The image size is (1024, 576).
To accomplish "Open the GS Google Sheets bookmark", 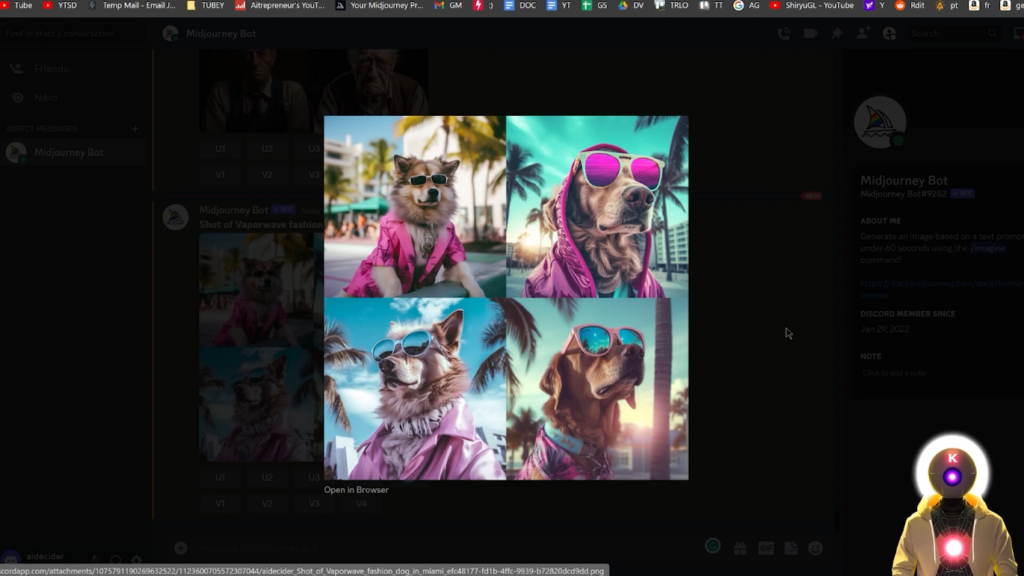I will pos(595,5).
